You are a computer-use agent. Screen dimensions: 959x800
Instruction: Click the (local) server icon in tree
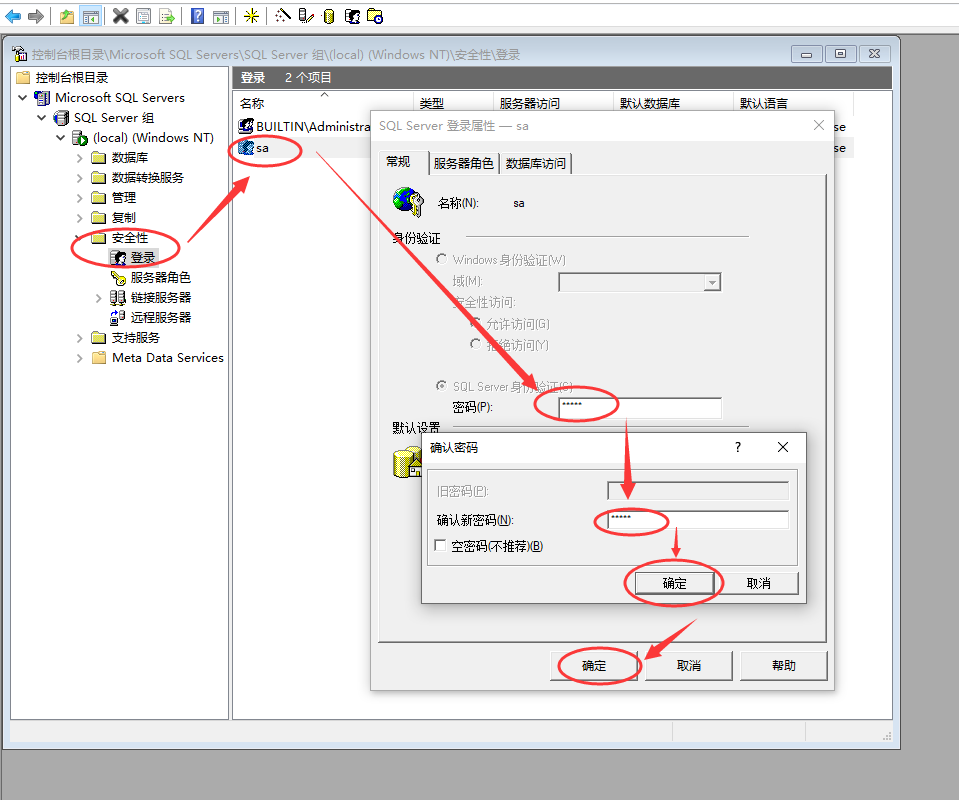[x=80, y=138]
